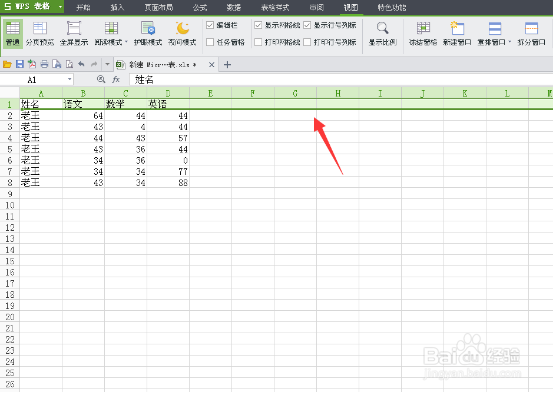Select cell C3 with value 4
553x393 pixels.
pos(126,127)
